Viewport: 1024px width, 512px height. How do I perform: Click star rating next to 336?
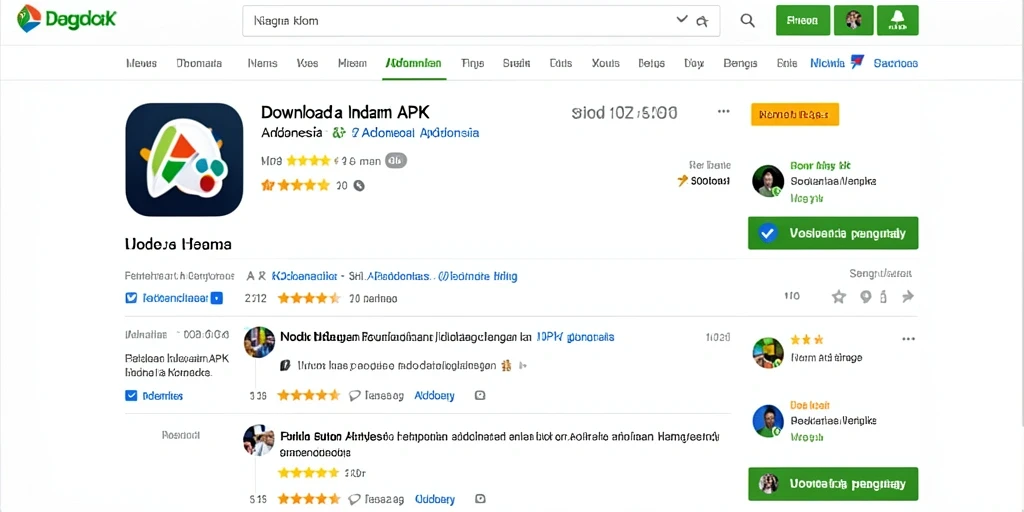309,395
